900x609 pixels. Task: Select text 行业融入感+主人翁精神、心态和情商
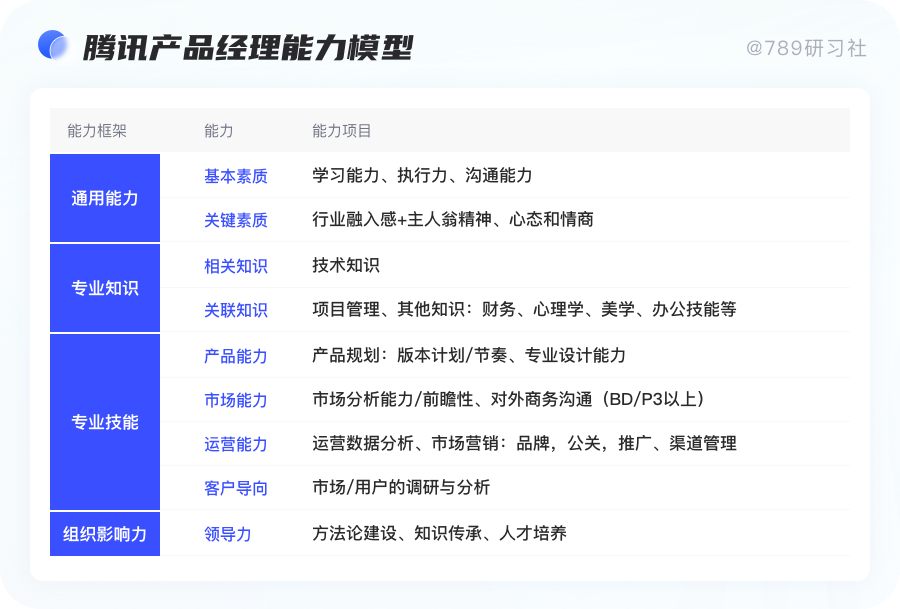click(453, 219)
